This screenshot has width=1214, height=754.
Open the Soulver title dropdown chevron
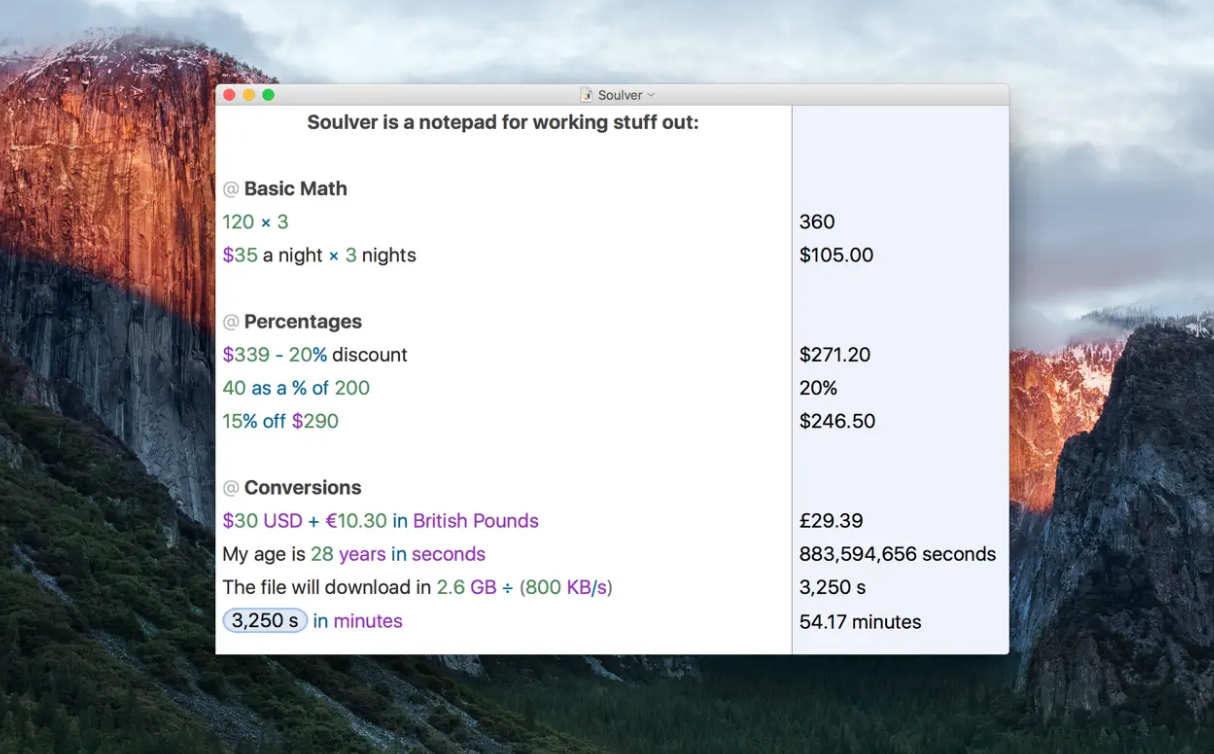[x=651, y=95]
